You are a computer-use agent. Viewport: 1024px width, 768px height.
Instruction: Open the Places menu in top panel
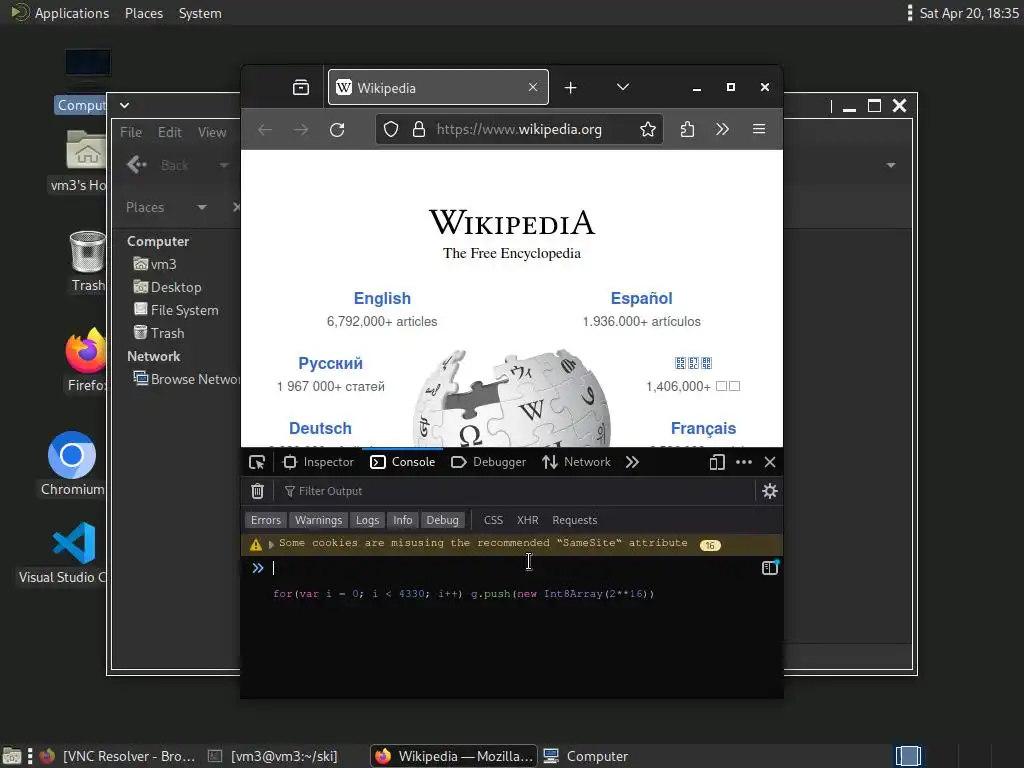point(144,13)
